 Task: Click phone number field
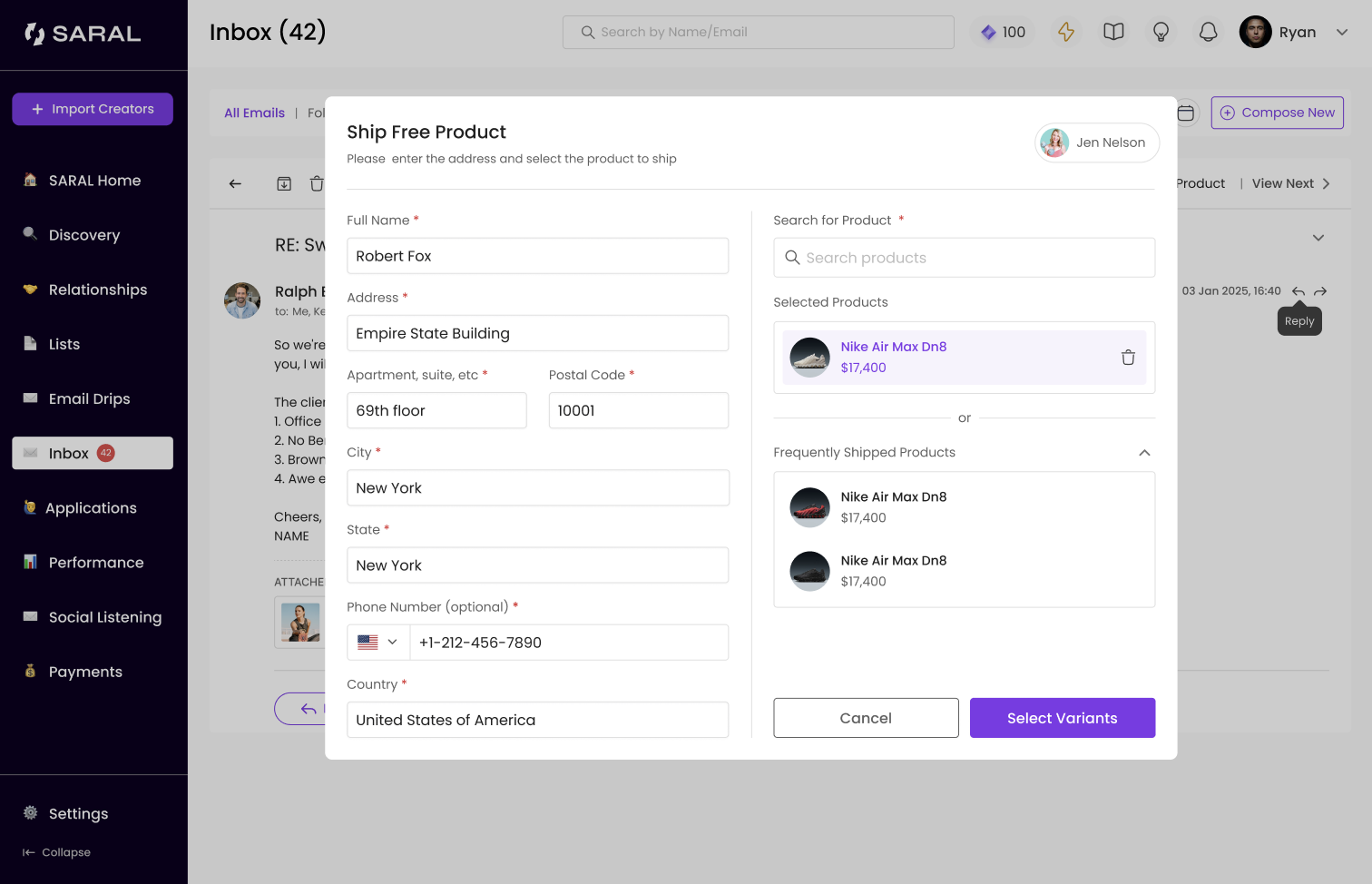569,643
